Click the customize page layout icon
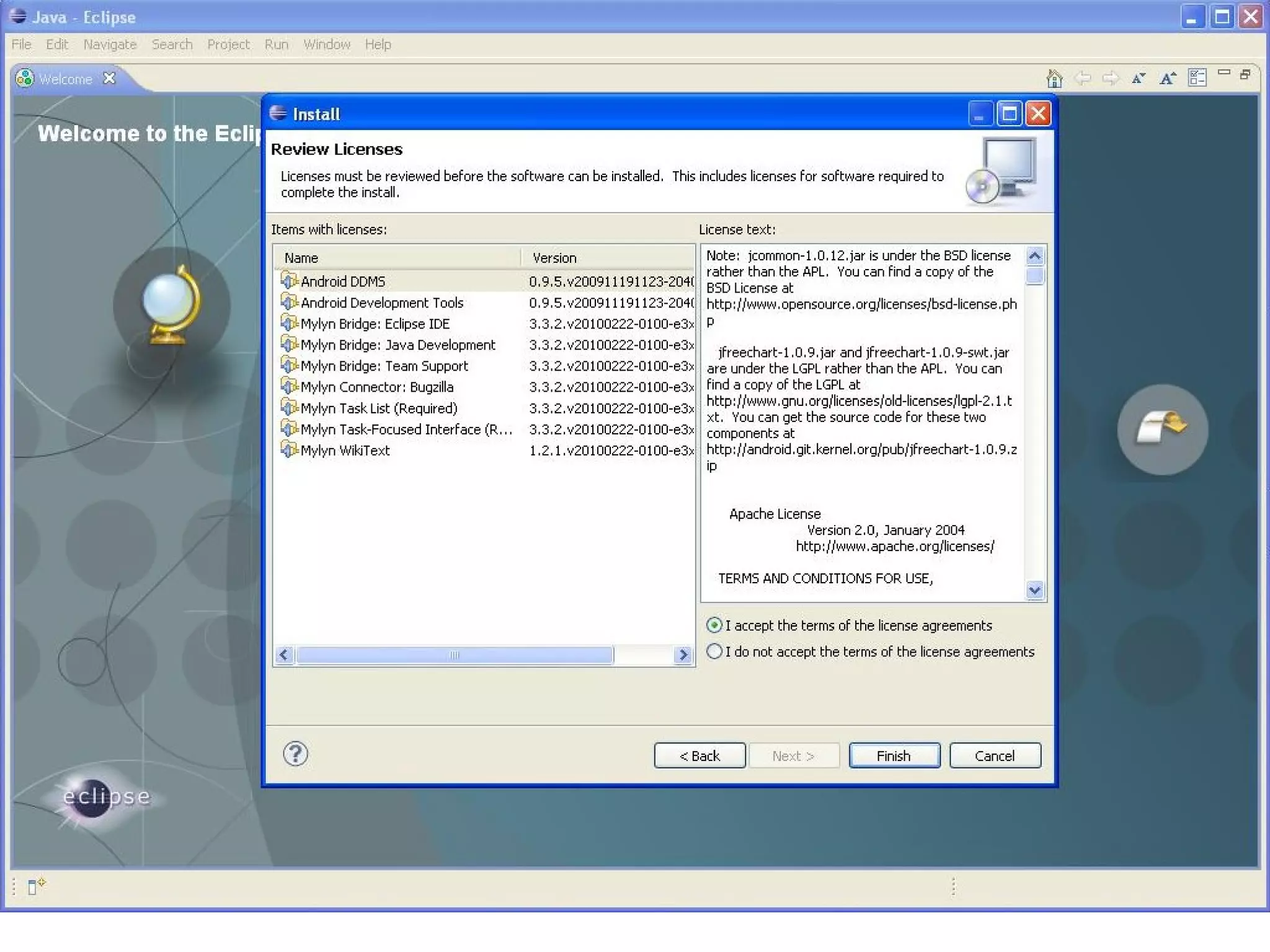The width and height of the screenshot is (1270, 952). 1197,78
